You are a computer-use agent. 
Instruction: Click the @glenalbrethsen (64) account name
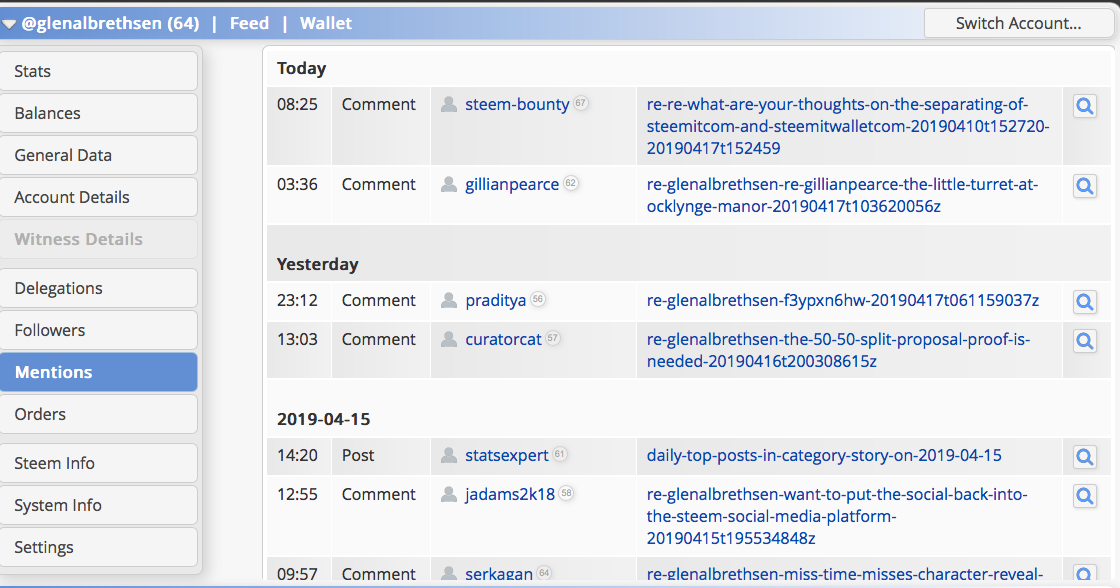click(110, 24)
